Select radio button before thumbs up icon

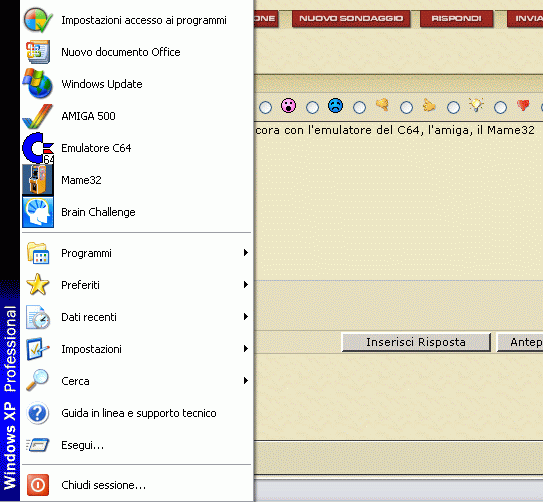(406, 107)
